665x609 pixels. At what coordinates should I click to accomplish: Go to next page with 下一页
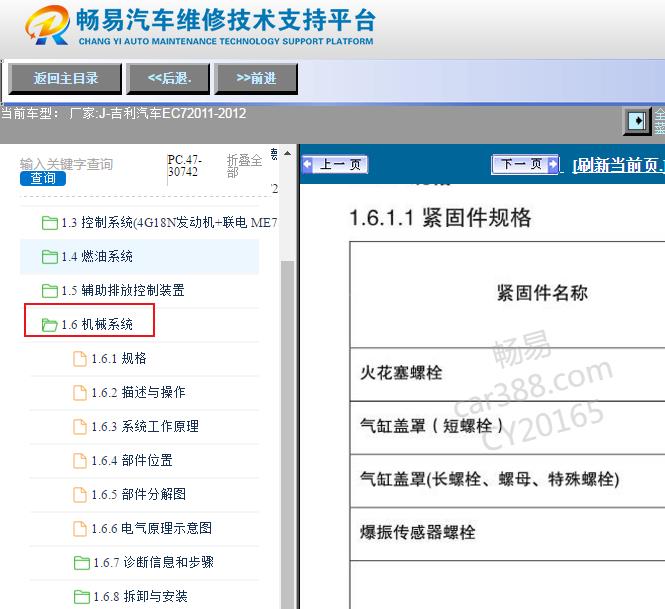[x=525, y=165]
